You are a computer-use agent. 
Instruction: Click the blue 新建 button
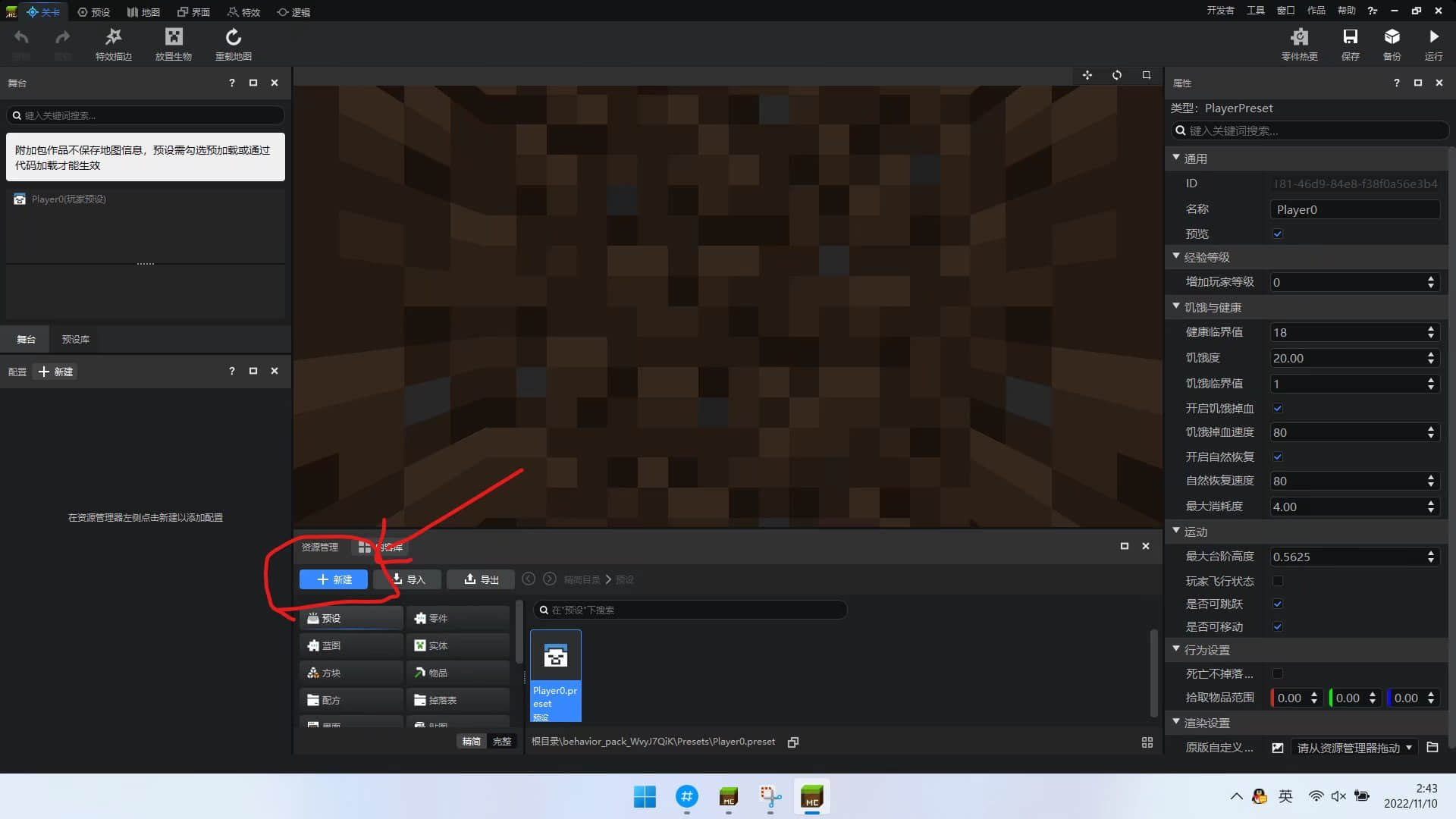pyautogui.click(x=334, y=579)
